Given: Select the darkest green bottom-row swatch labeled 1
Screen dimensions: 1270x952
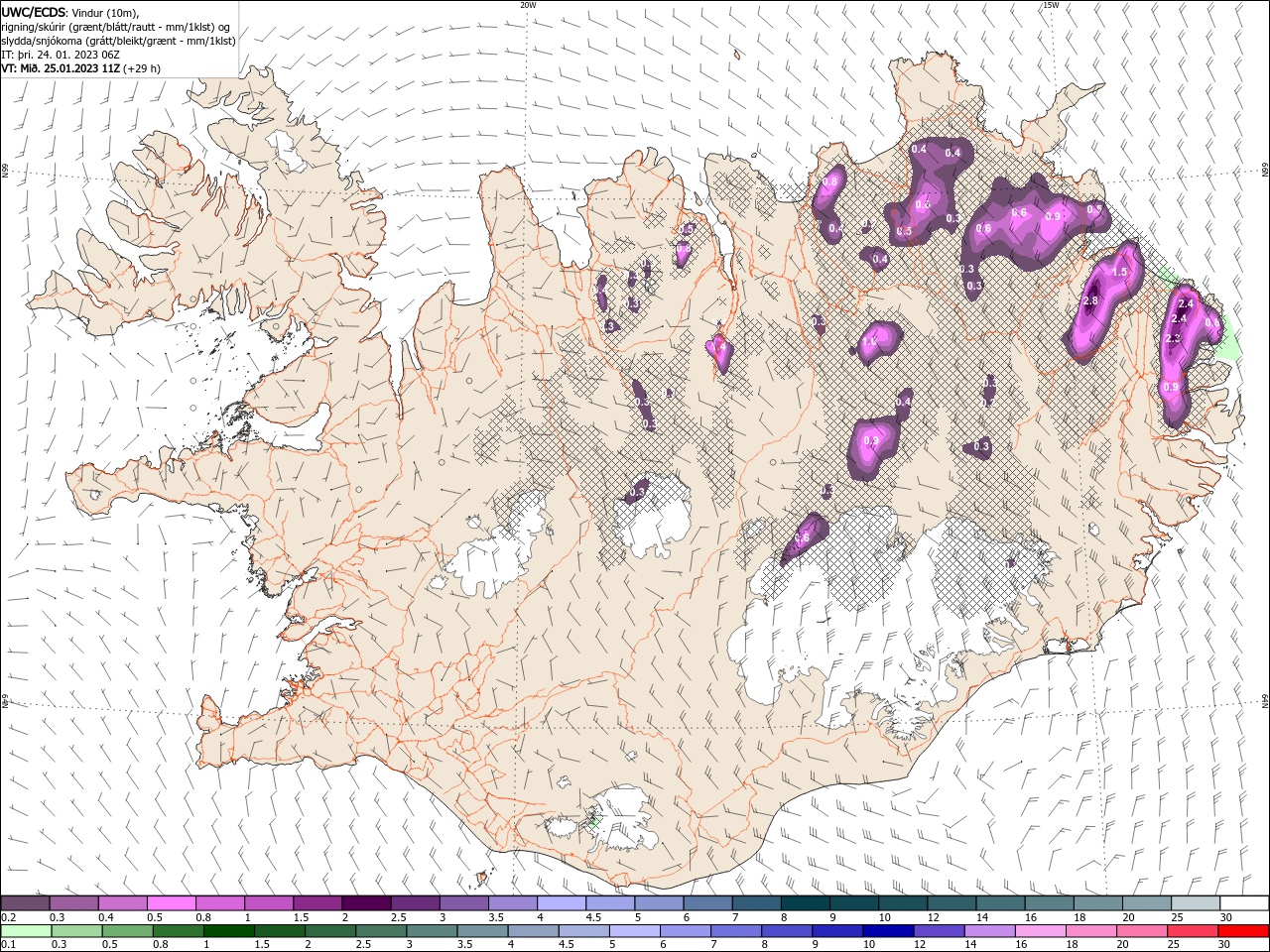Looking at the screenshot, I should [229, 931].
